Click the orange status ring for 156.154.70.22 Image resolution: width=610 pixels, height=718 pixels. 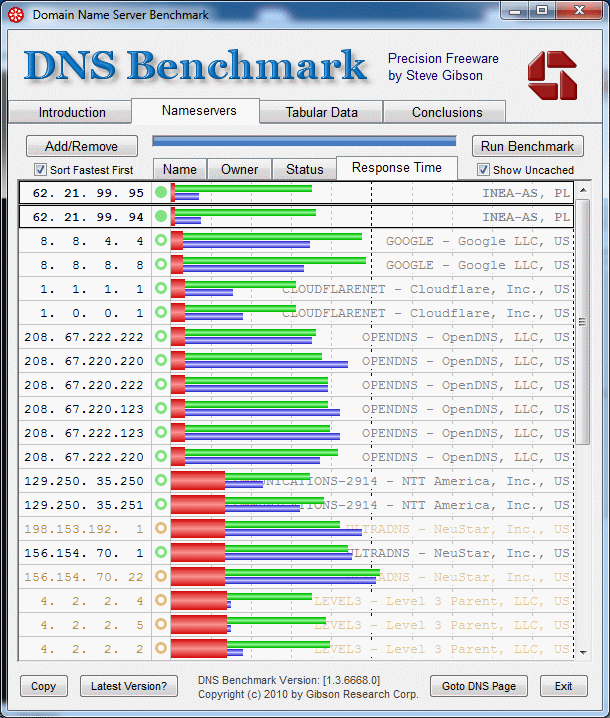(x=161, y=577)
